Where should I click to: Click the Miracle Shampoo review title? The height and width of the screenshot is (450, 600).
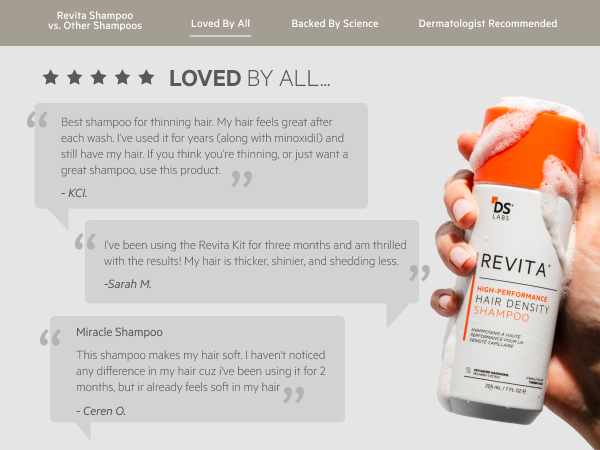(119, 332)
